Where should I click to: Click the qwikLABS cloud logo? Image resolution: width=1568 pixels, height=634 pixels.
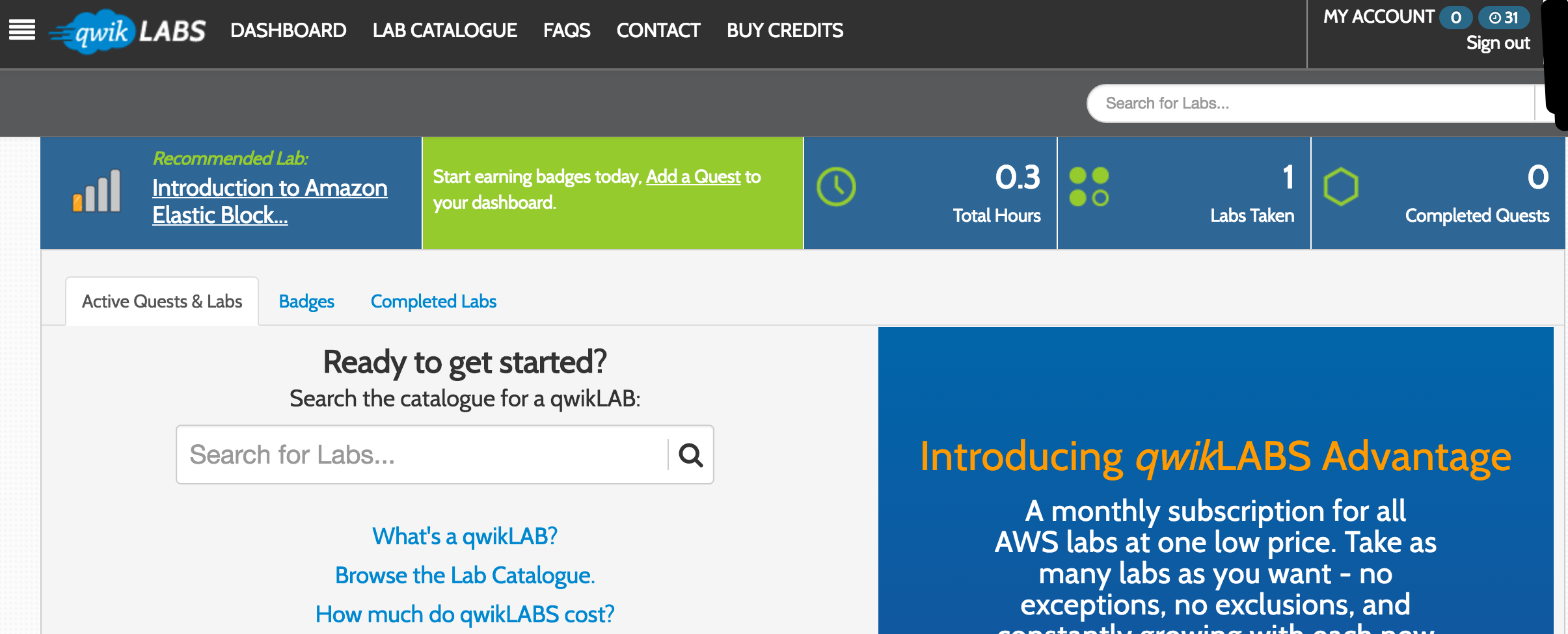tap(128, 31)
